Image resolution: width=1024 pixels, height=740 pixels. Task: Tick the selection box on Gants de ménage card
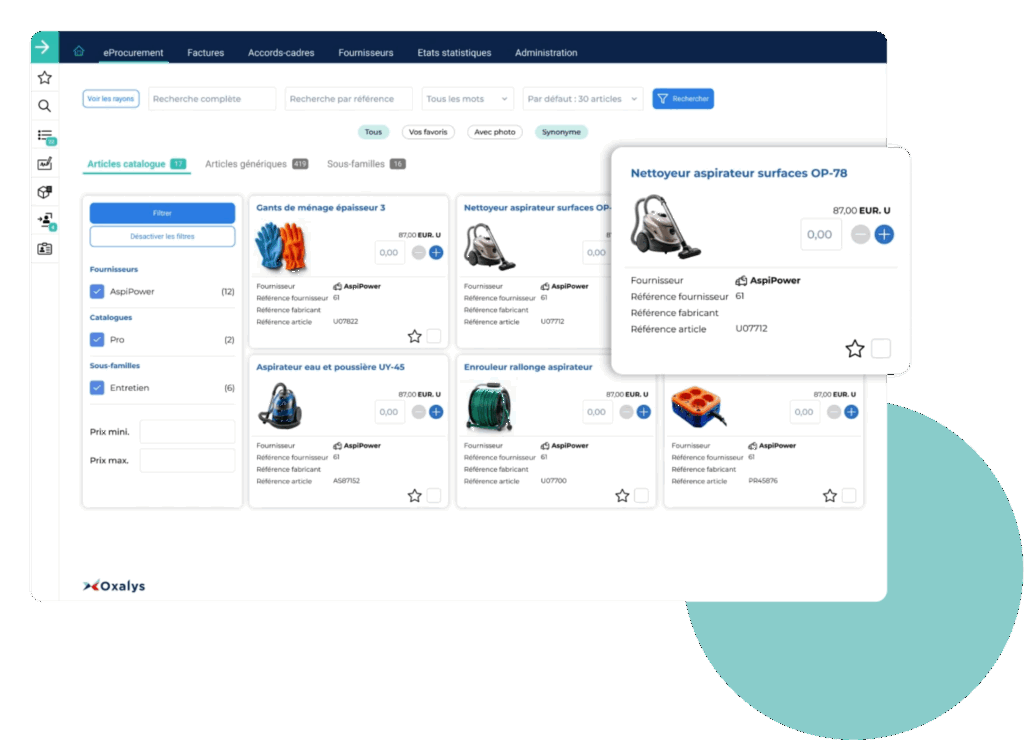point(434,336)
